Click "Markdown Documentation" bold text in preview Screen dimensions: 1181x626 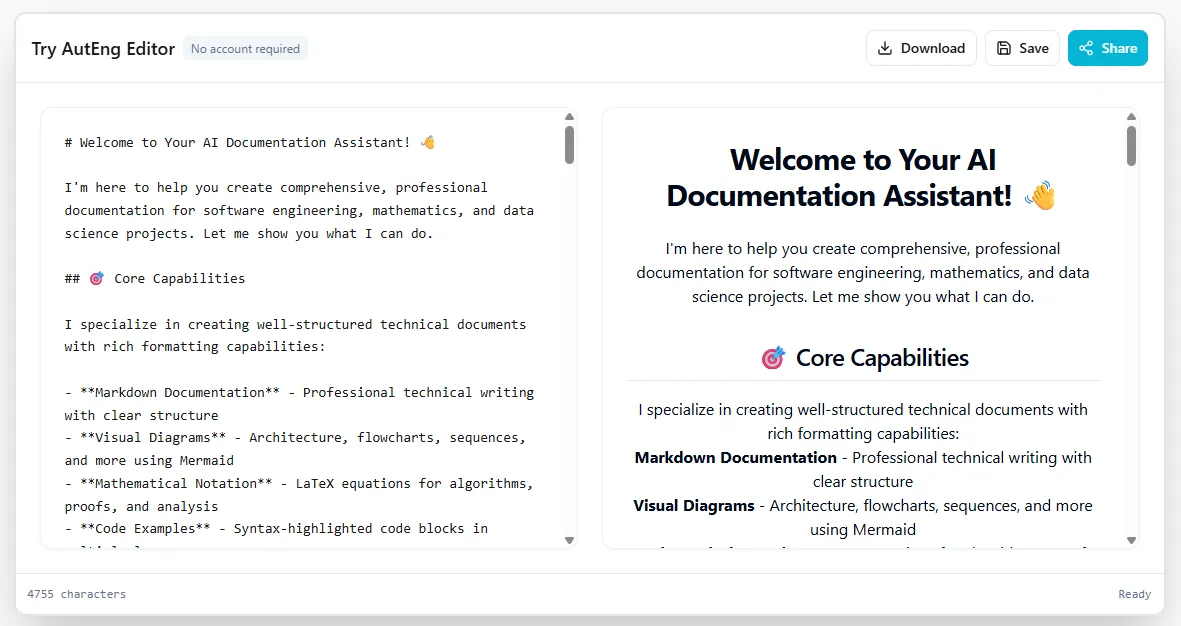[735, 457]
